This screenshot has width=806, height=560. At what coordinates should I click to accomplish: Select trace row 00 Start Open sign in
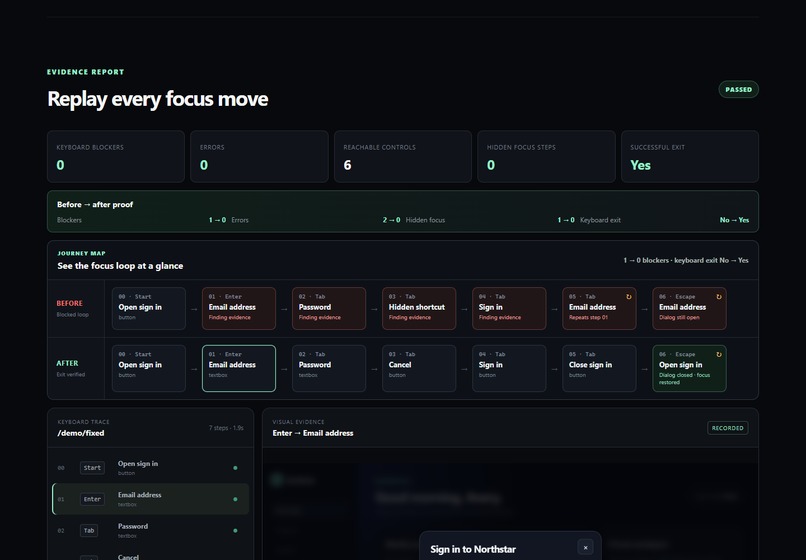point(151,468)
